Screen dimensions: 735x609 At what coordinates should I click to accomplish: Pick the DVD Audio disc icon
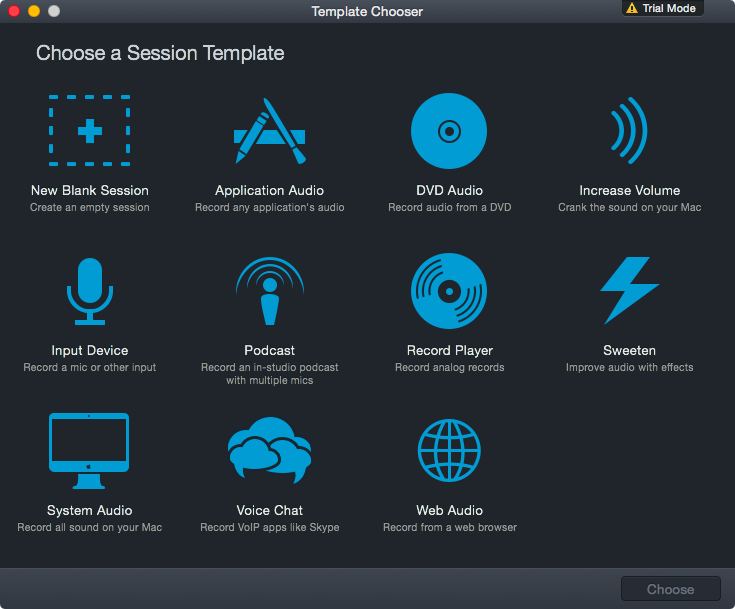(449, 131)
